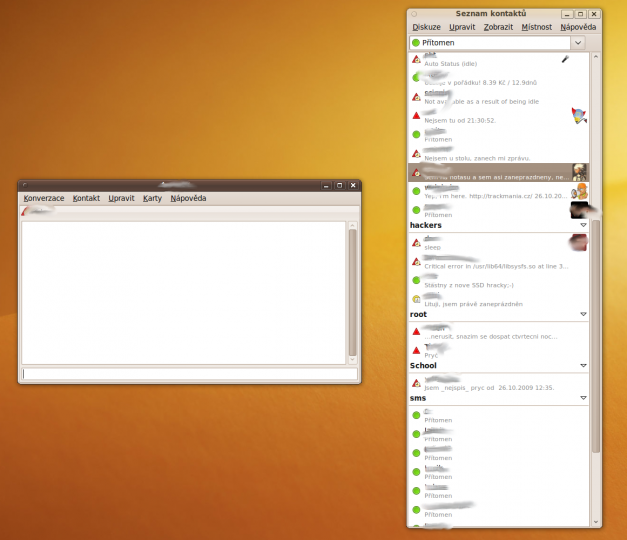
Task: Click avatar of trackmania.cz contact
Action: (x=579, y=191)
